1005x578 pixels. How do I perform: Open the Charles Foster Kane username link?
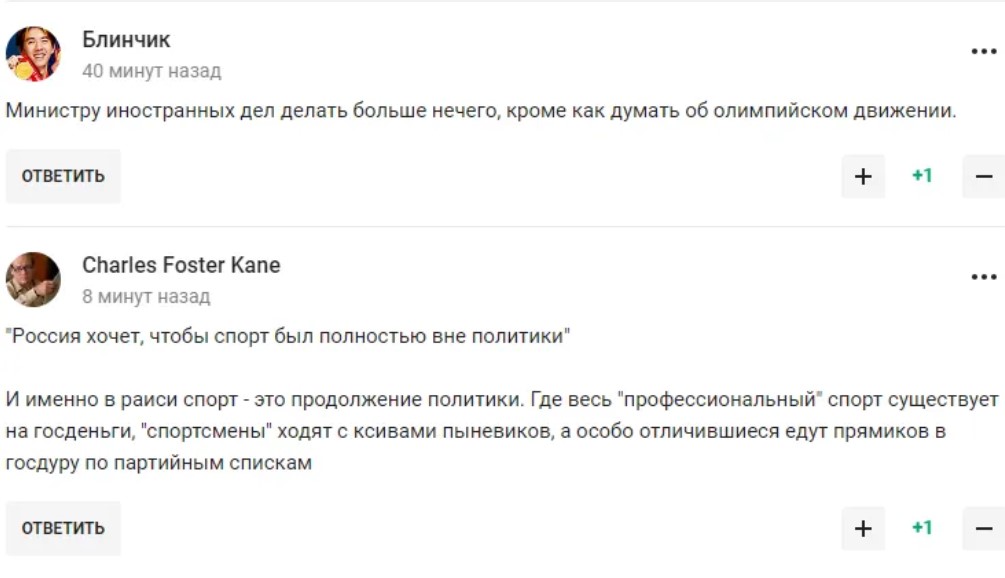181,265
